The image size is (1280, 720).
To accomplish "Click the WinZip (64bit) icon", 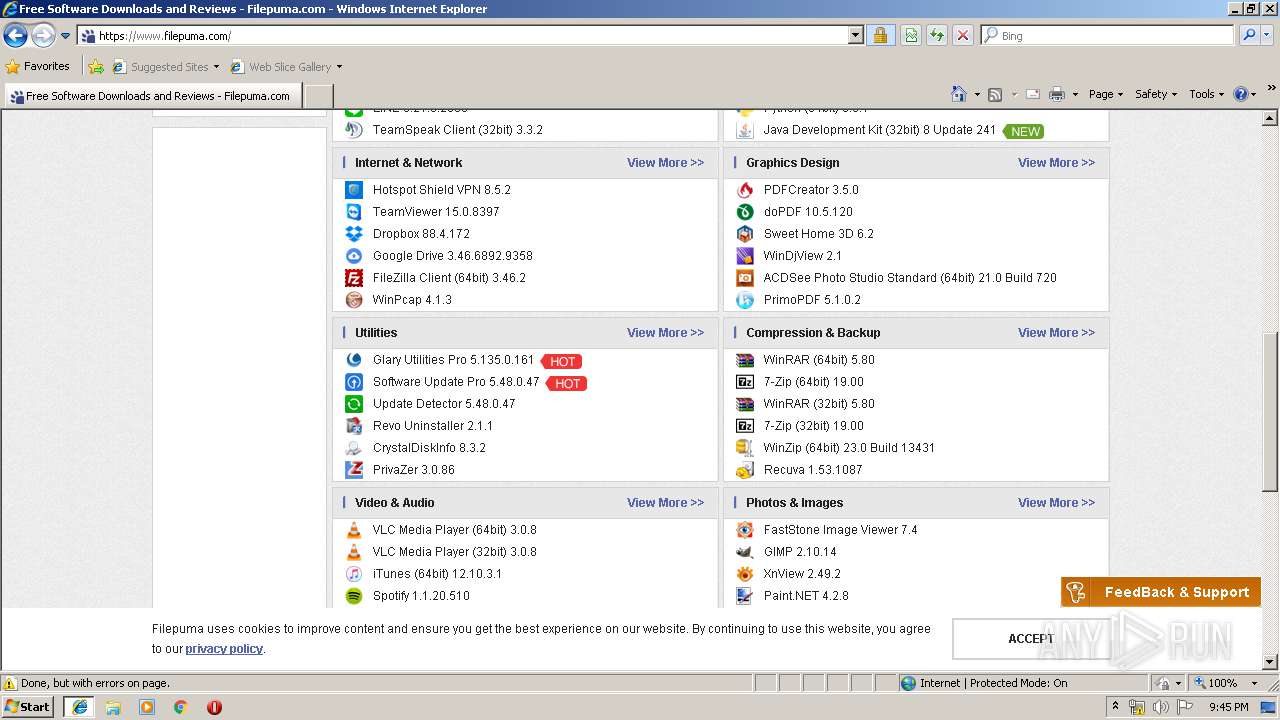I will pos(745,448).
